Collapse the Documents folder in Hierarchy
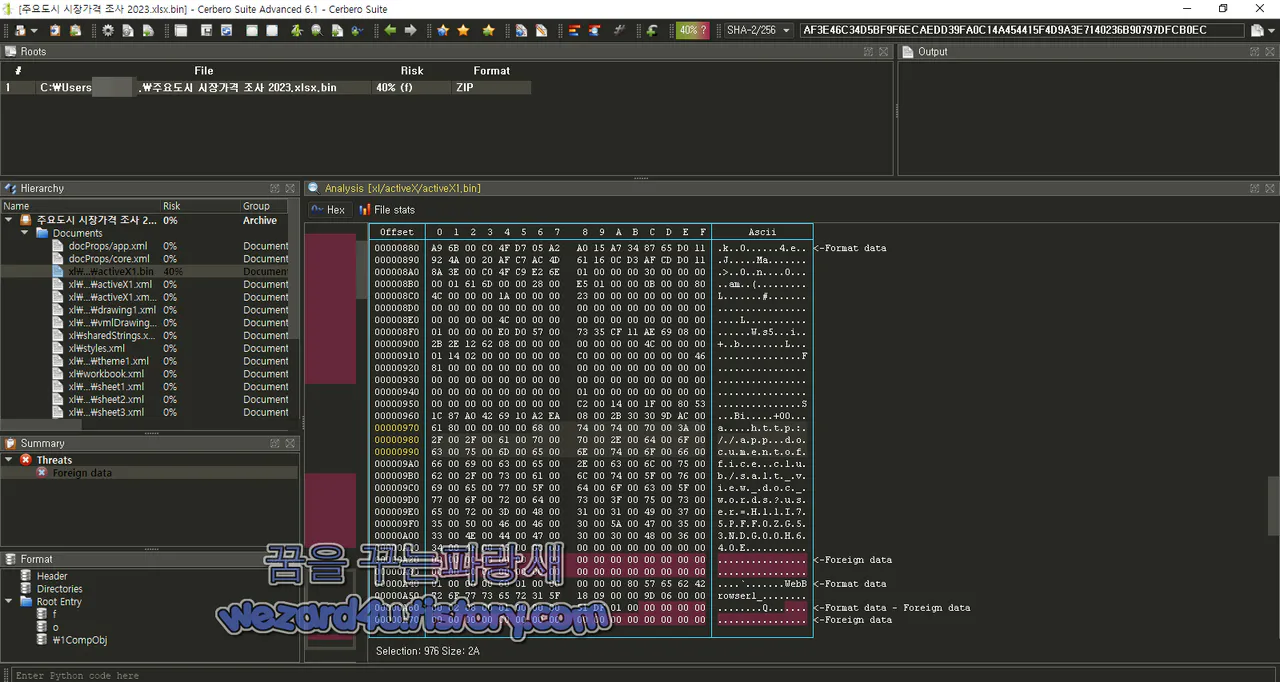 tap(25, 233)
